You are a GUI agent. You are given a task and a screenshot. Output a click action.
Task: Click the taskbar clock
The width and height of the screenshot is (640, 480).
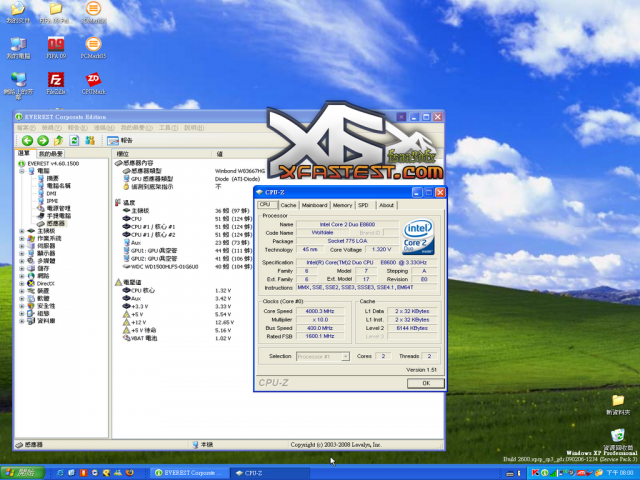click(620, 473)
